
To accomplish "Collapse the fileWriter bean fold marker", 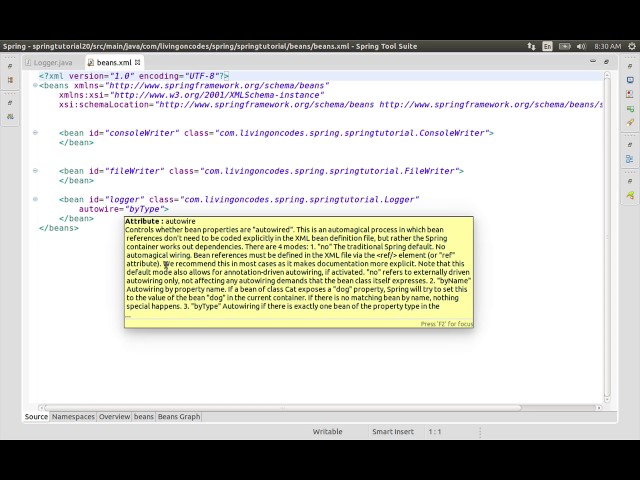I will tap(35, 171).
